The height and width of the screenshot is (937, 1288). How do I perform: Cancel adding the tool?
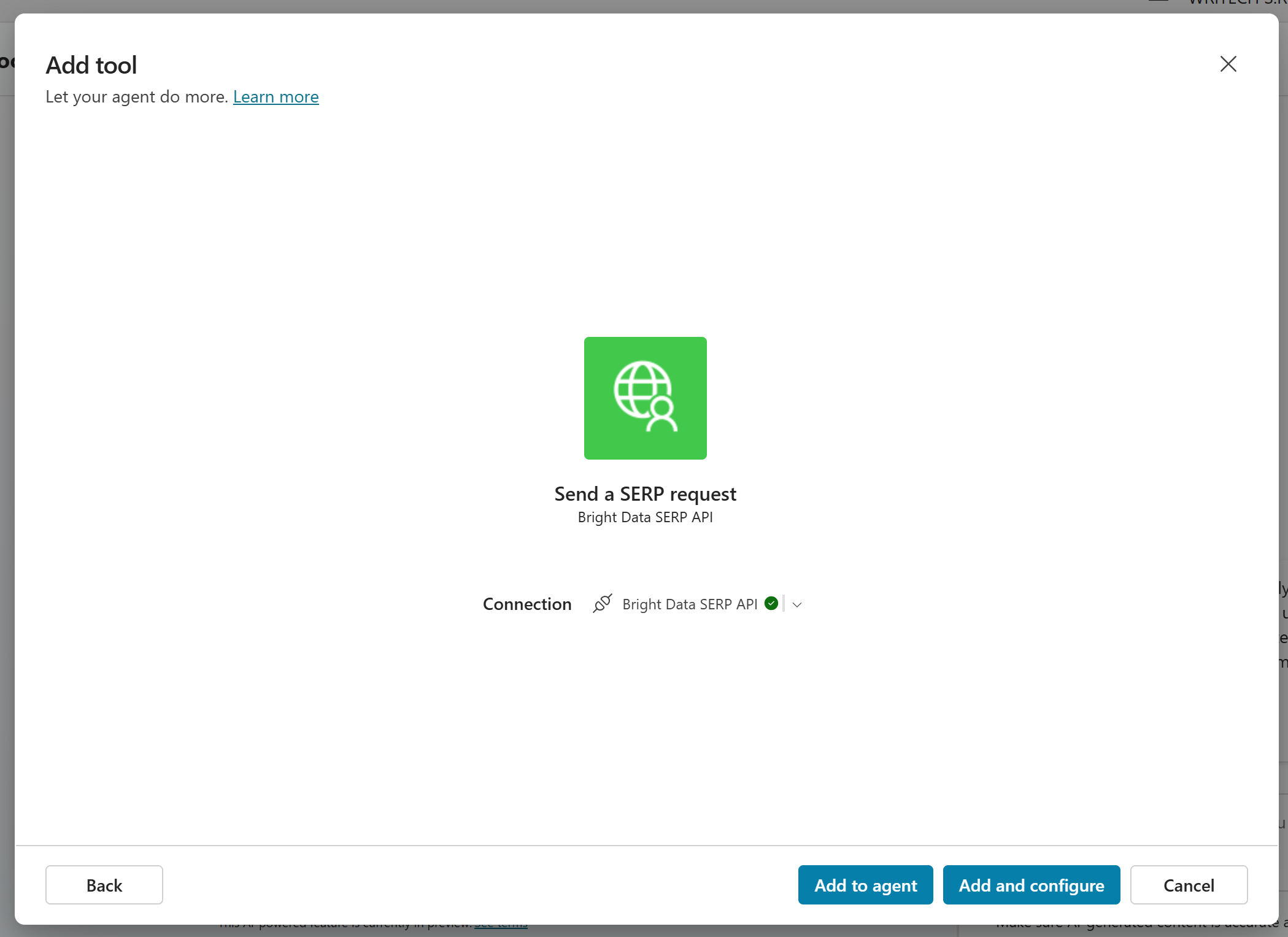tap(1189, 885)
